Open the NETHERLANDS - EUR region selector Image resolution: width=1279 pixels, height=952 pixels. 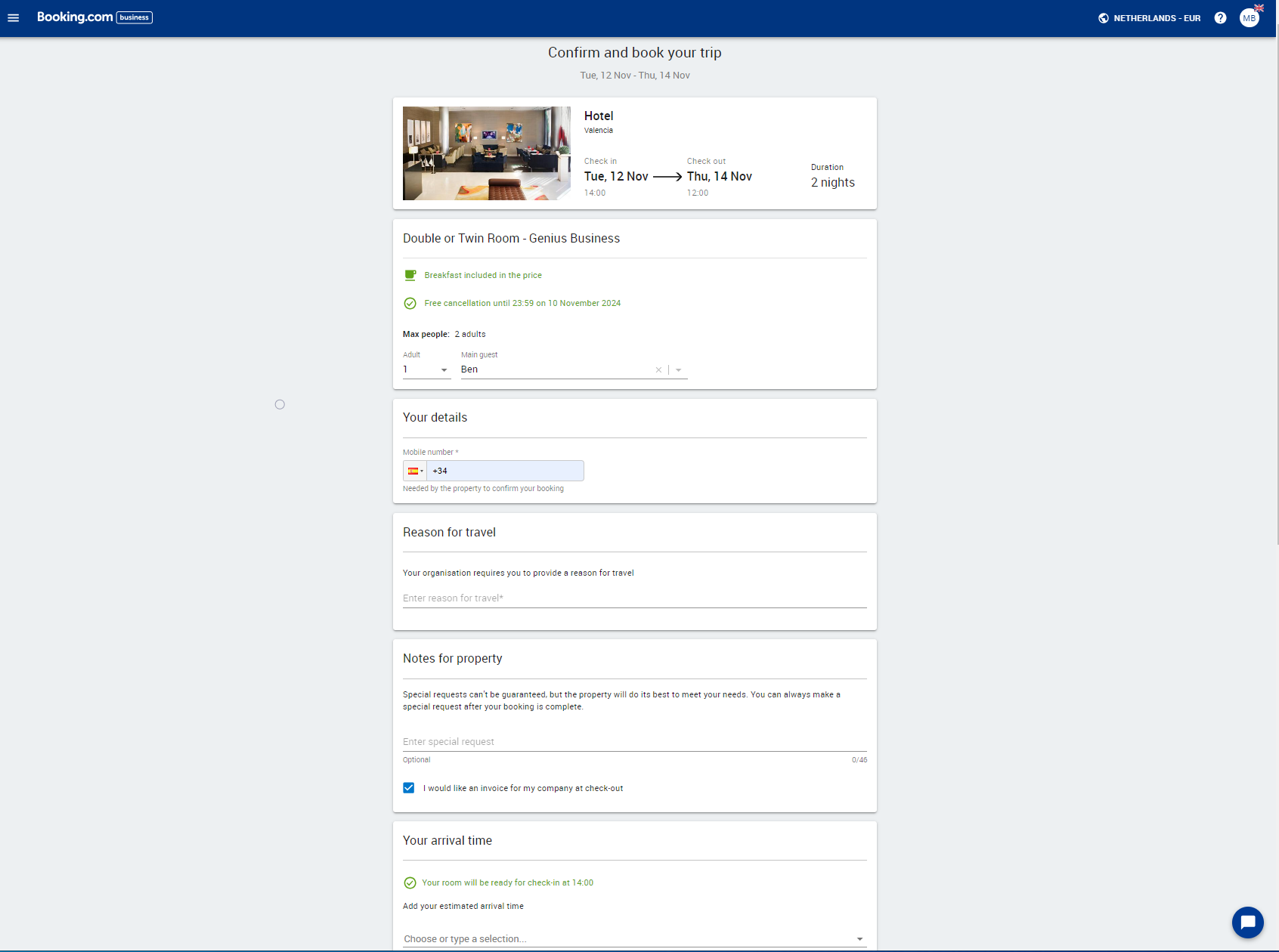tap(1157, 17)
